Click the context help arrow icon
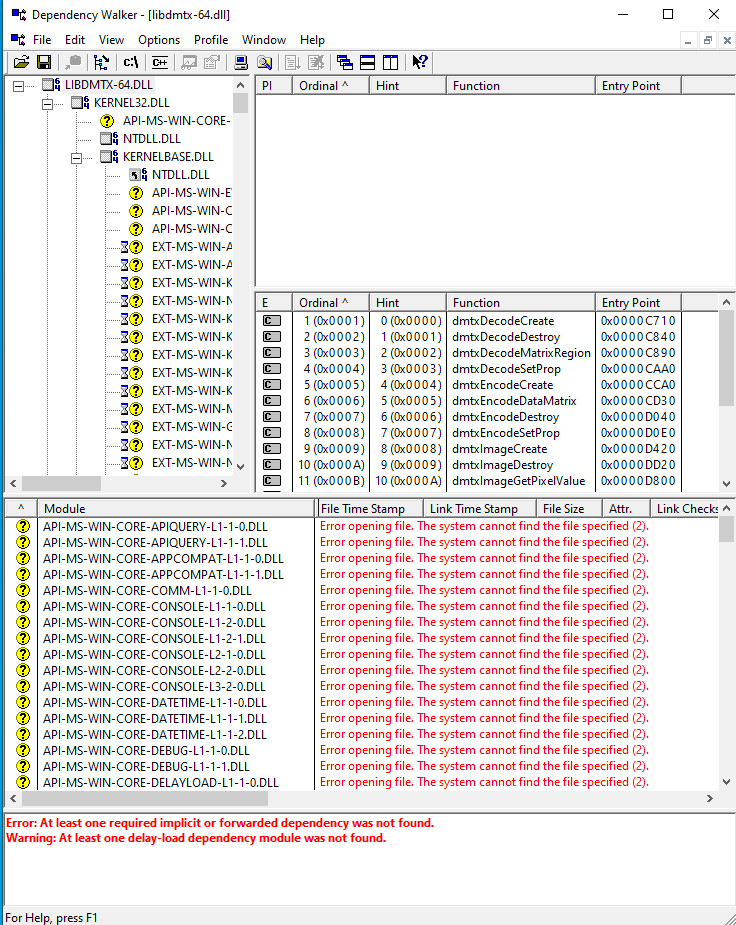The height and width of the screenshot is (925, 736). [420, 62]
